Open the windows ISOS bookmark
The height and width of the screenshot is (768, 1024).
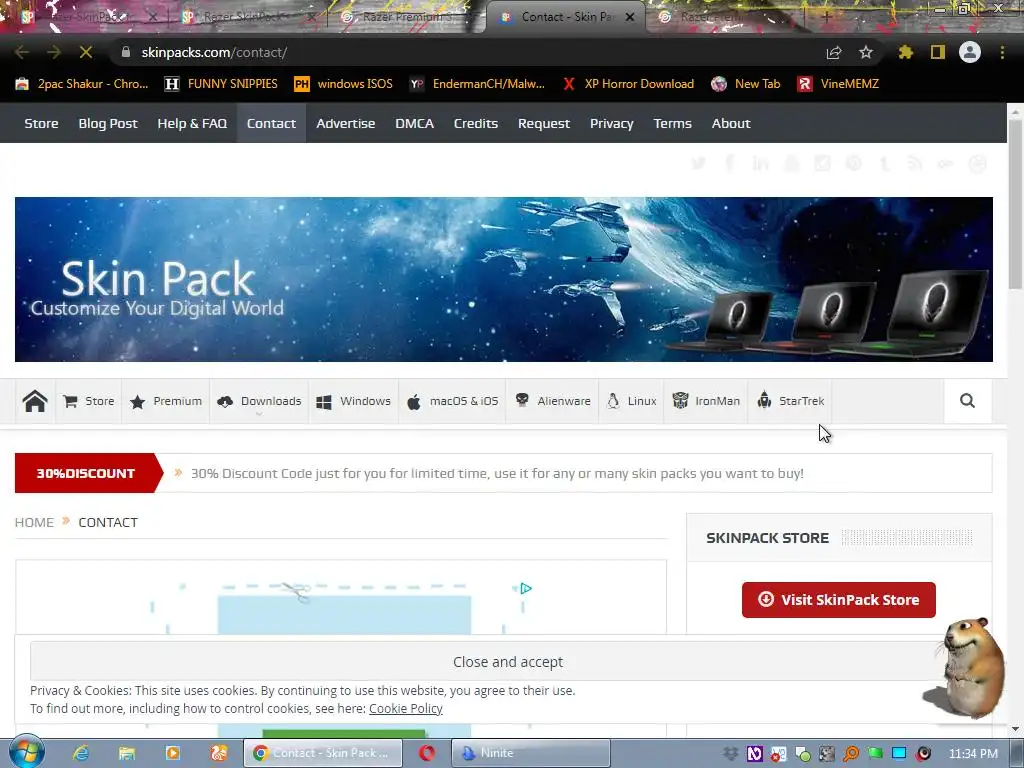click(x=344, y=84)
